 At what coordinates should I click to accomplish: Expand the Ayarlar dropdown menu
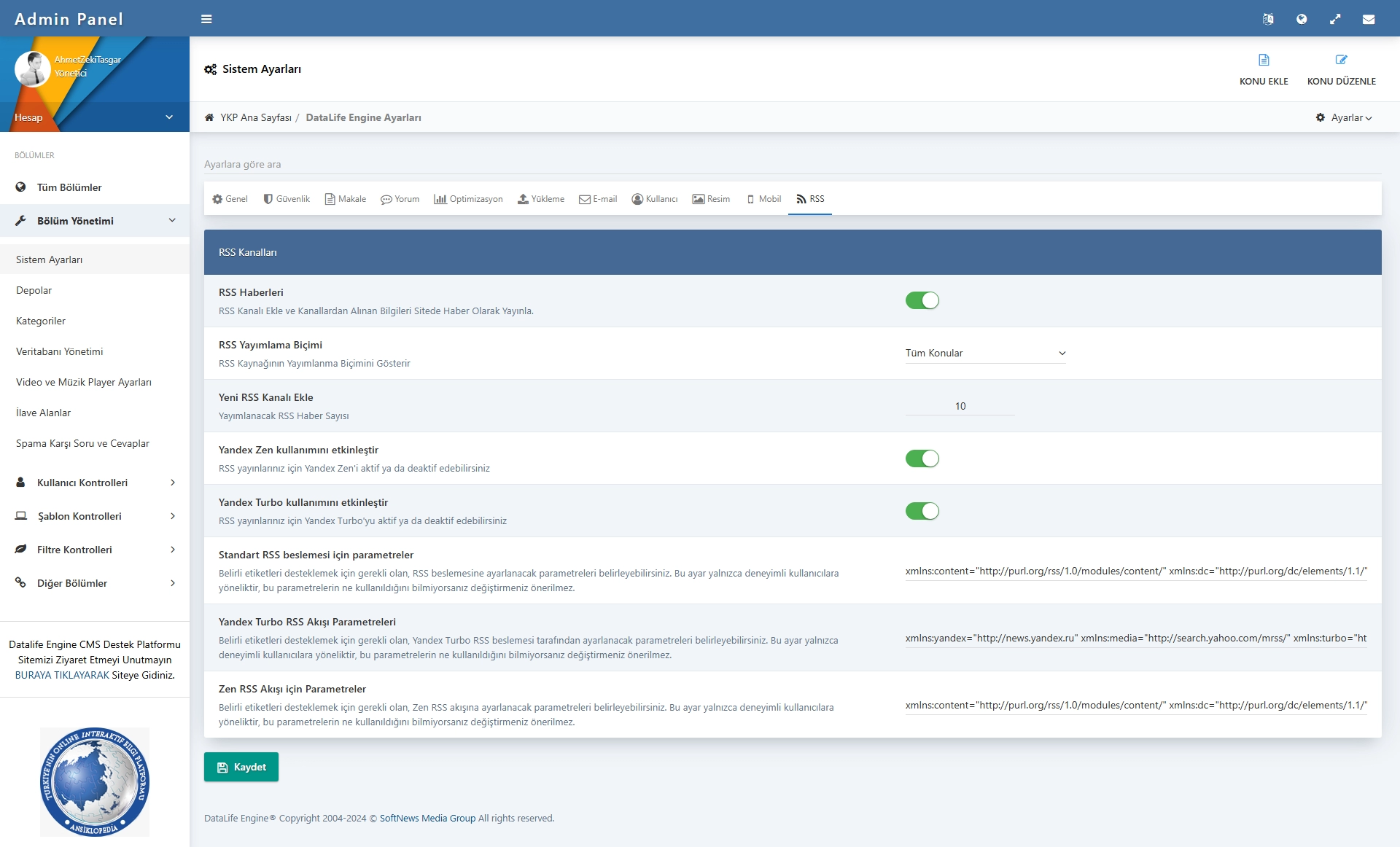point(1345,117)
